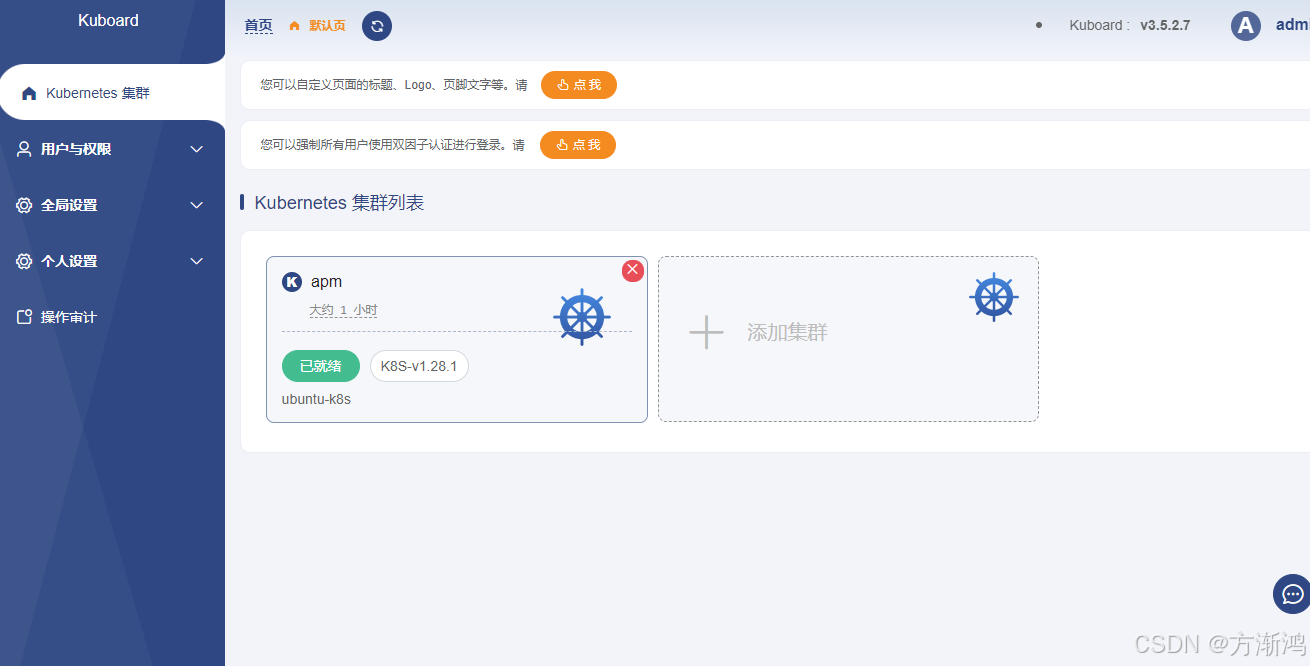
Task: Click 点我 button for two-factor authentication
Action: [578, 145]
